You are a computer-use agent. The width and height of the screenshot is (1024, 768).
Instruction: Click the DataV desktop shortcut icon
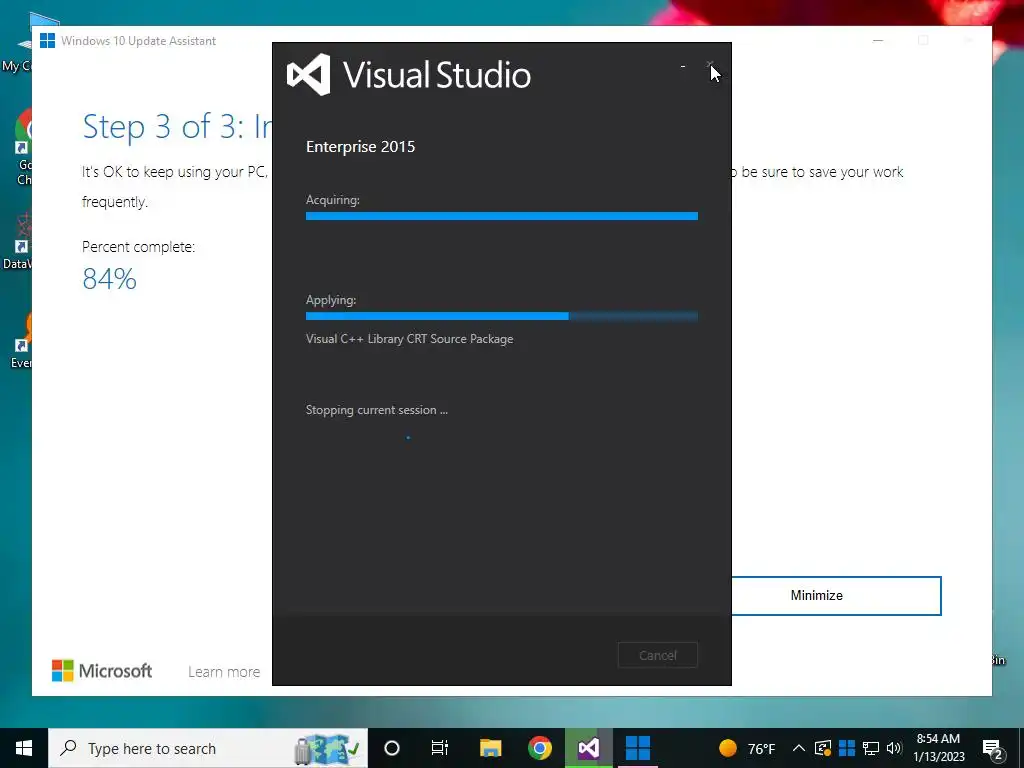pos(18,240)
